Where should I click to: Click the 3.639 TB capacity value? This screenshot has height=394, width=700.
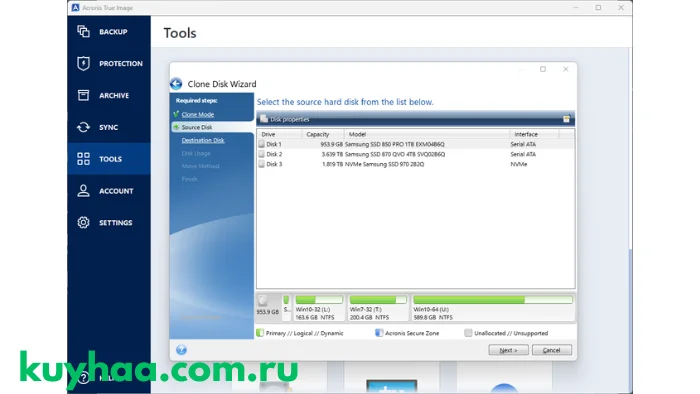pos(332,154)
